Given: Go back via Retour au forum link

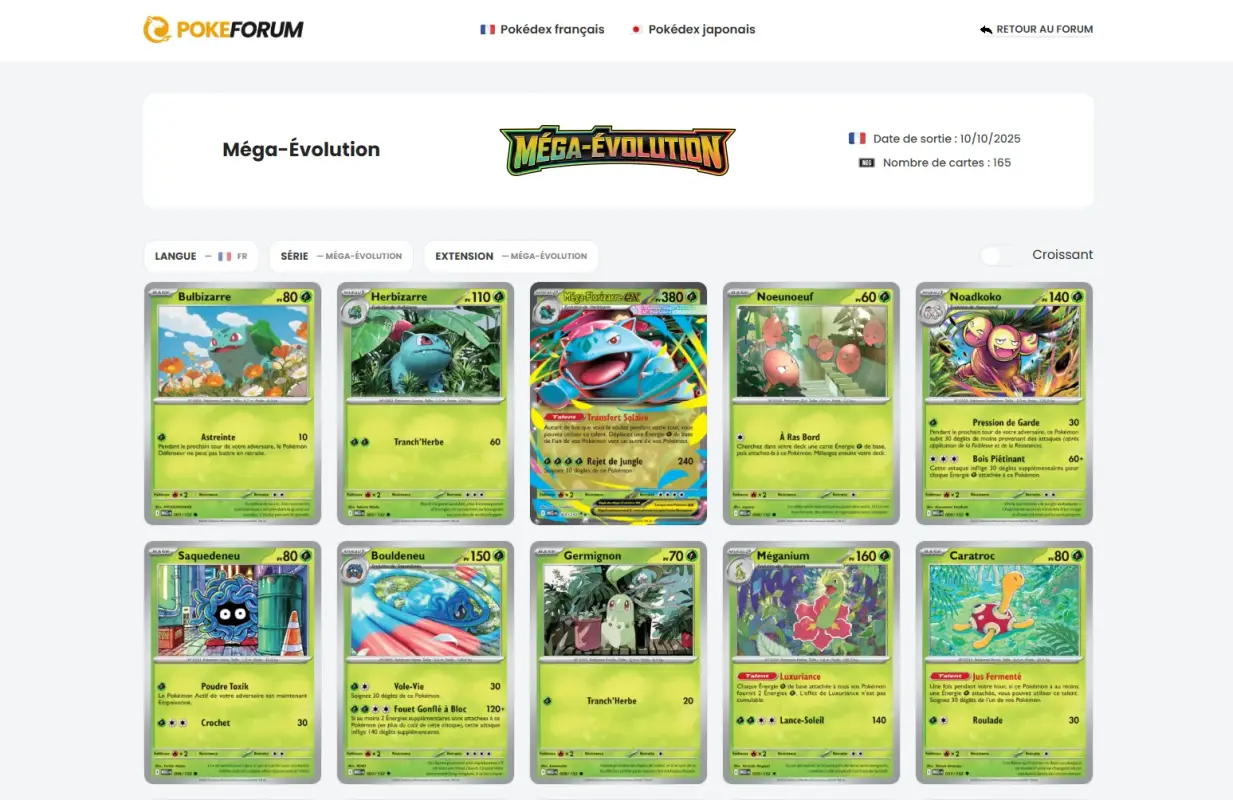Looking at the screenshot, I should (x=1037, y=29).
